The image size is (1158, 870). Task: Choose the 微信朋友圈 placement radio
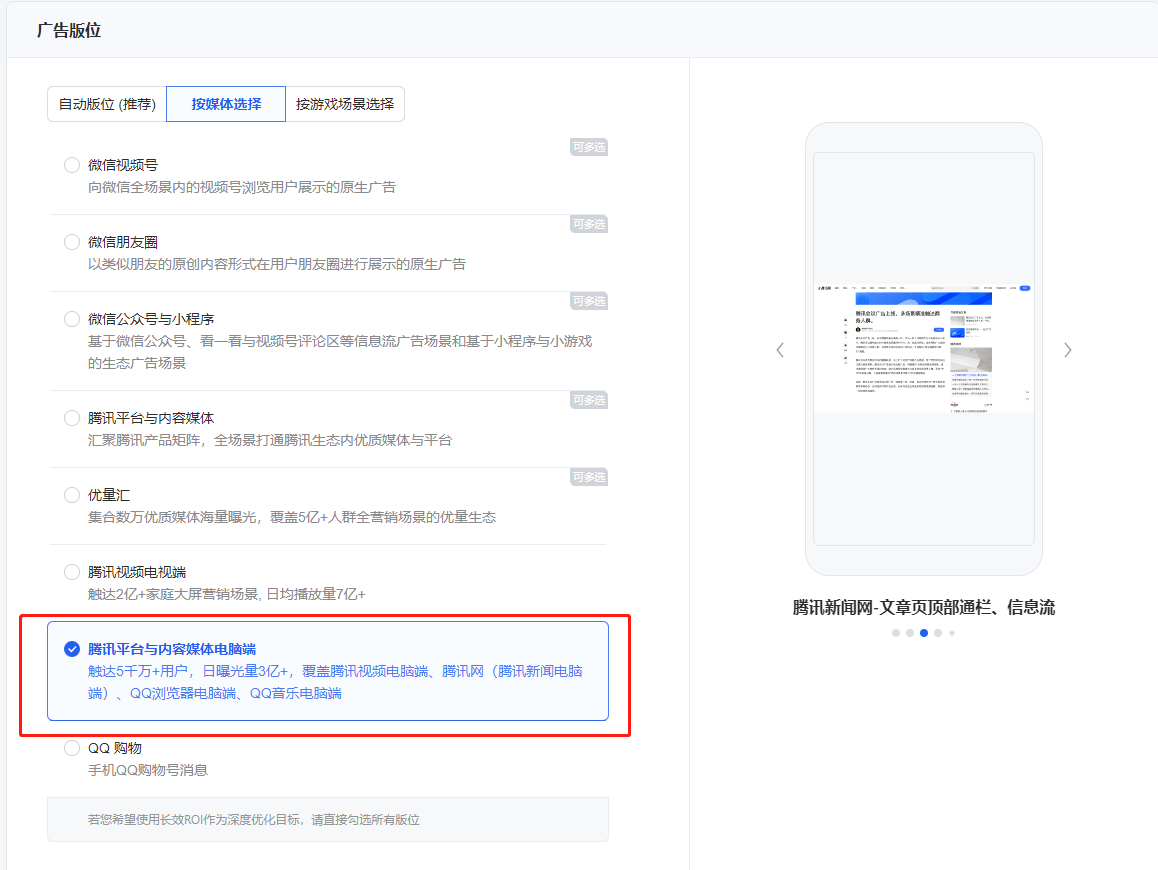pos(72,242)
